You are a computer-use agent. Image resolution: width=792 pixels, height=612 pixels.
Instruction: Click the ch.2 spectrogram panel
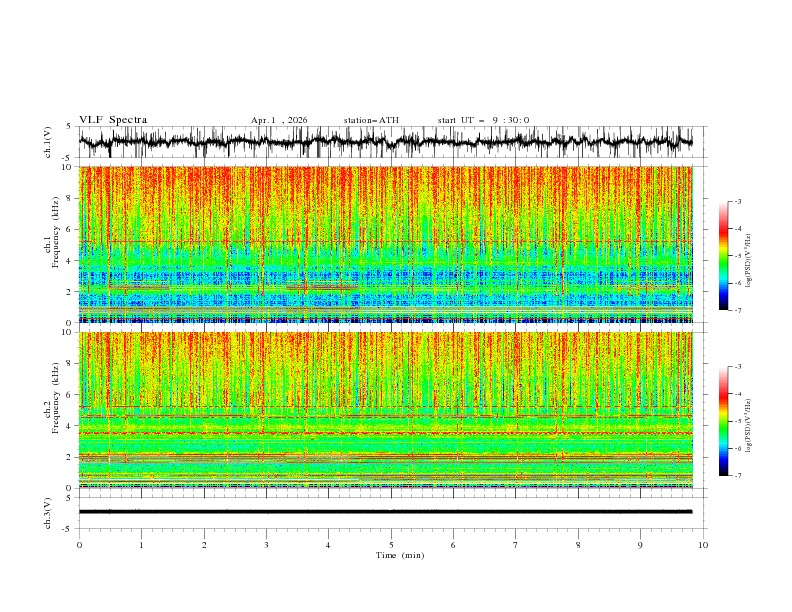tap(385, 410)
